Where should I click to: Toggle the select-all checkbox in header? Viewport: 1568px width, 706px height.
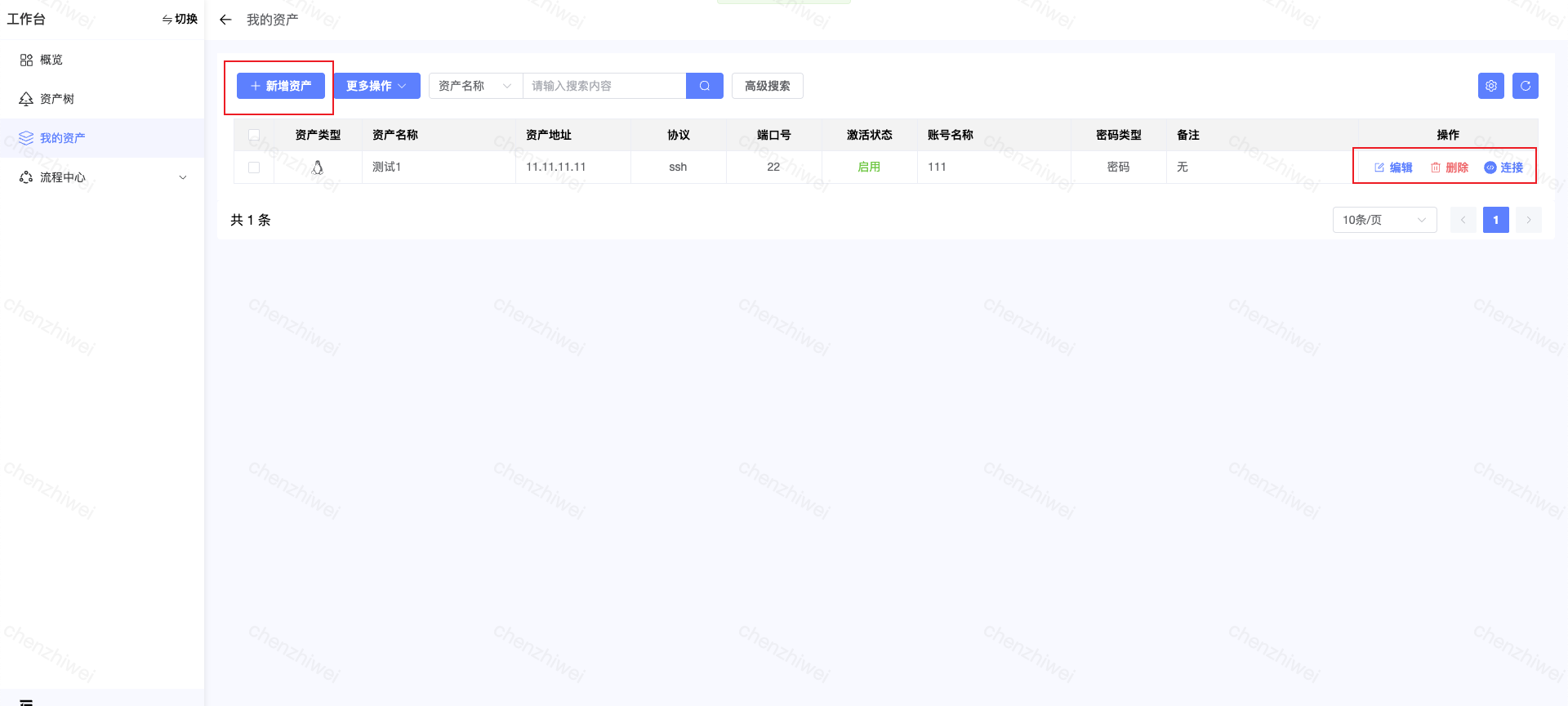(x=254, y=135)
